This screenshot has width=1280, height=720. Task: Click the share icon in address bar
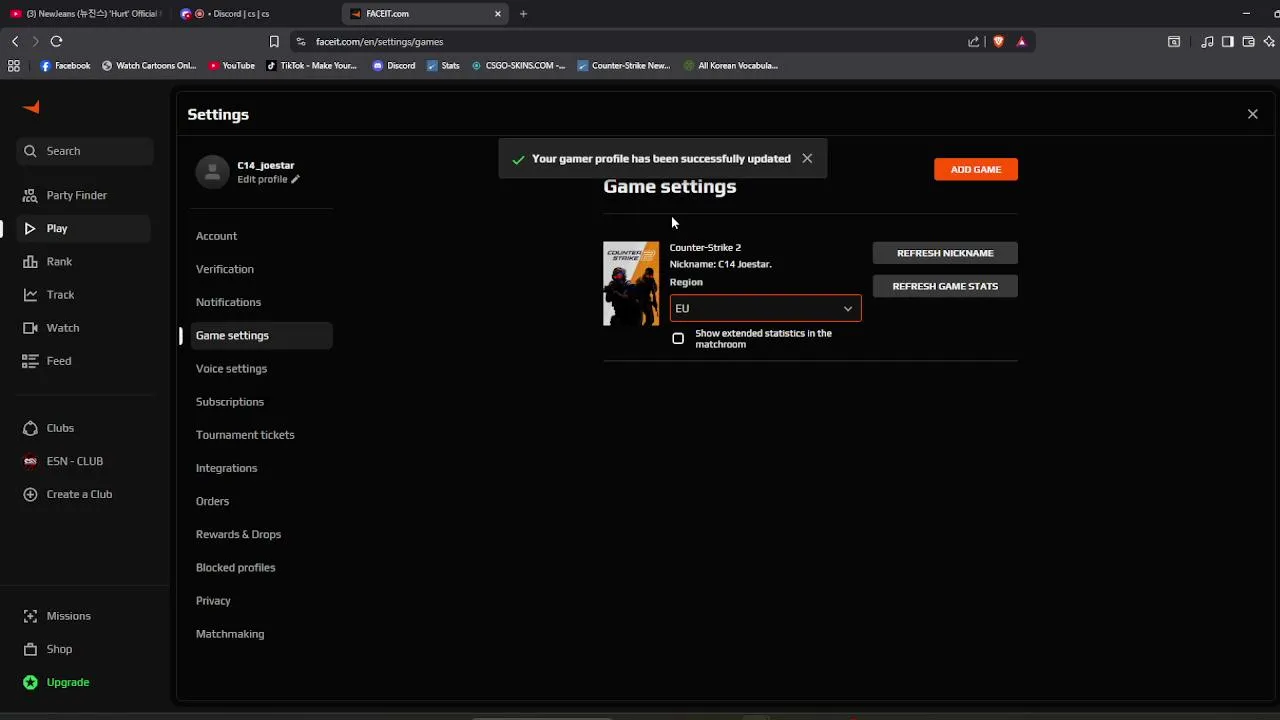click(974, 41)
